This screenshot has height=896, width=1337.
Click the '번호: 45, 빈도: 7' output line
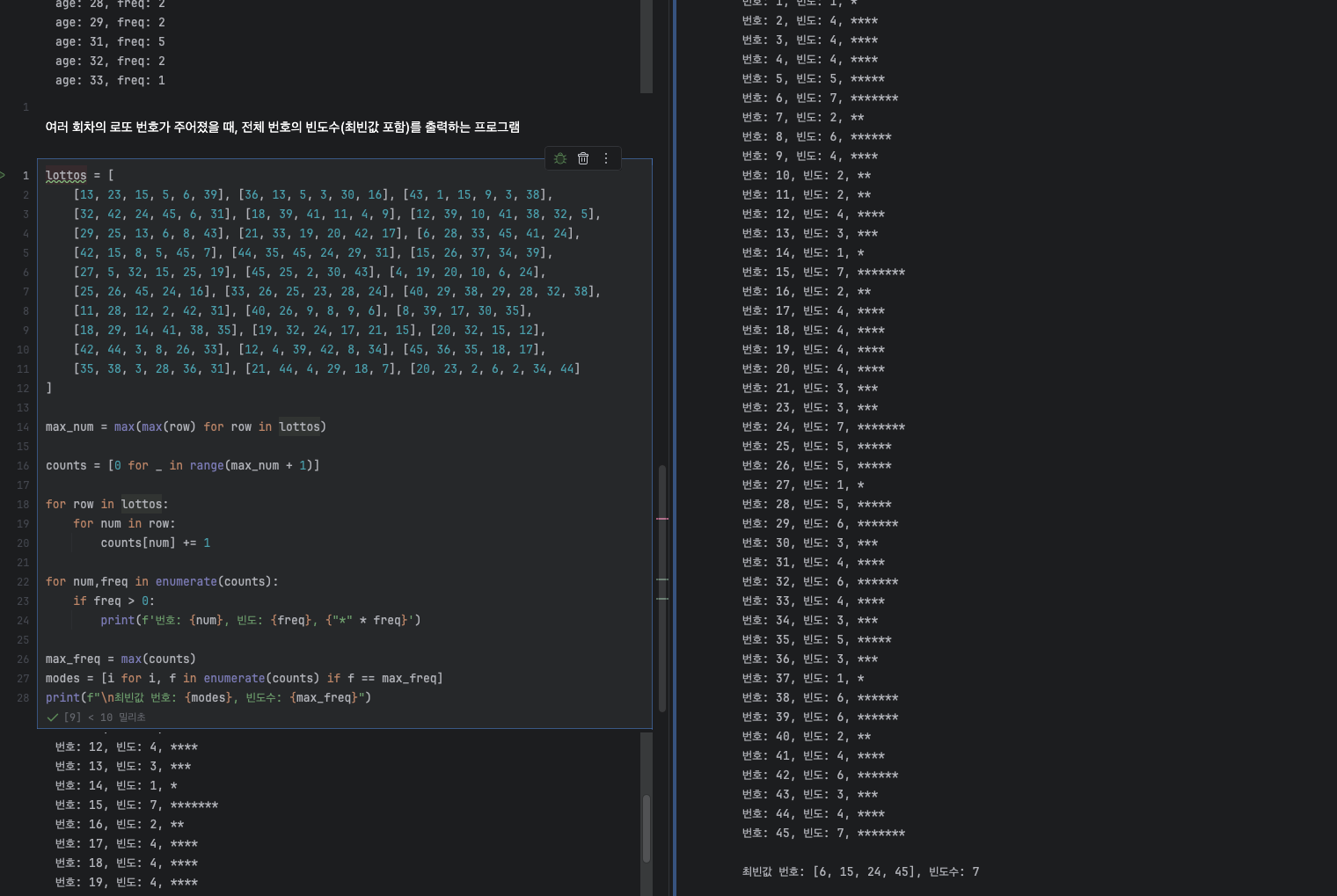tap(823, 833)
